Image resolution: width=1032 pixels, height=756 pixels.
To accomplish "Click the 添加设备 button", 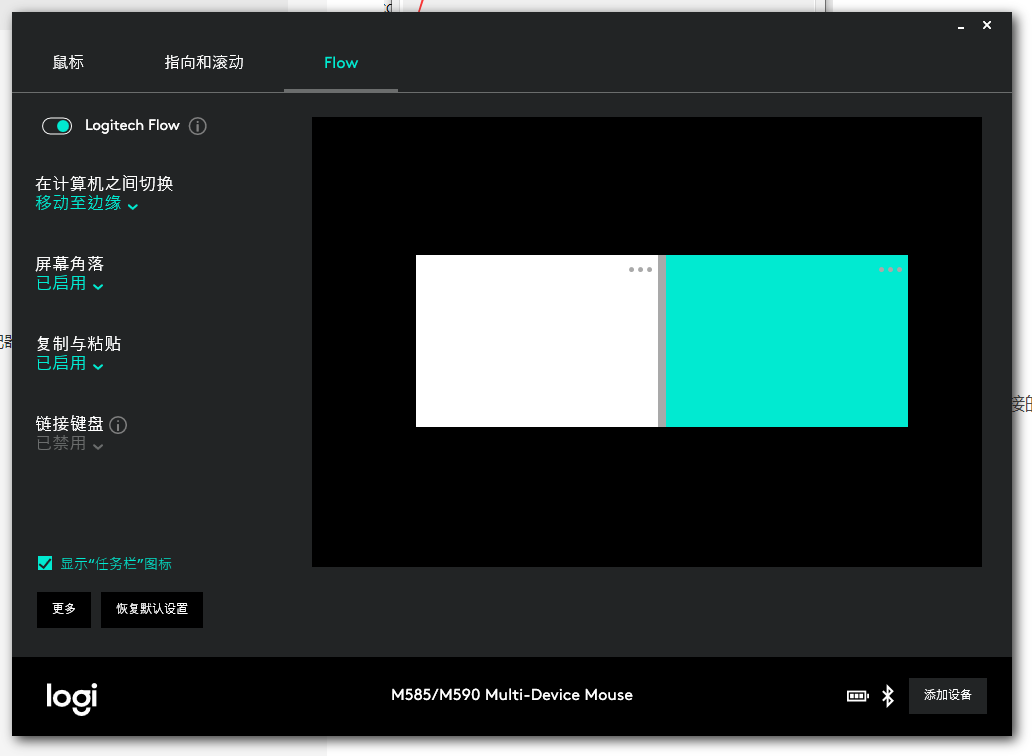I will click(x=947, y=695).
